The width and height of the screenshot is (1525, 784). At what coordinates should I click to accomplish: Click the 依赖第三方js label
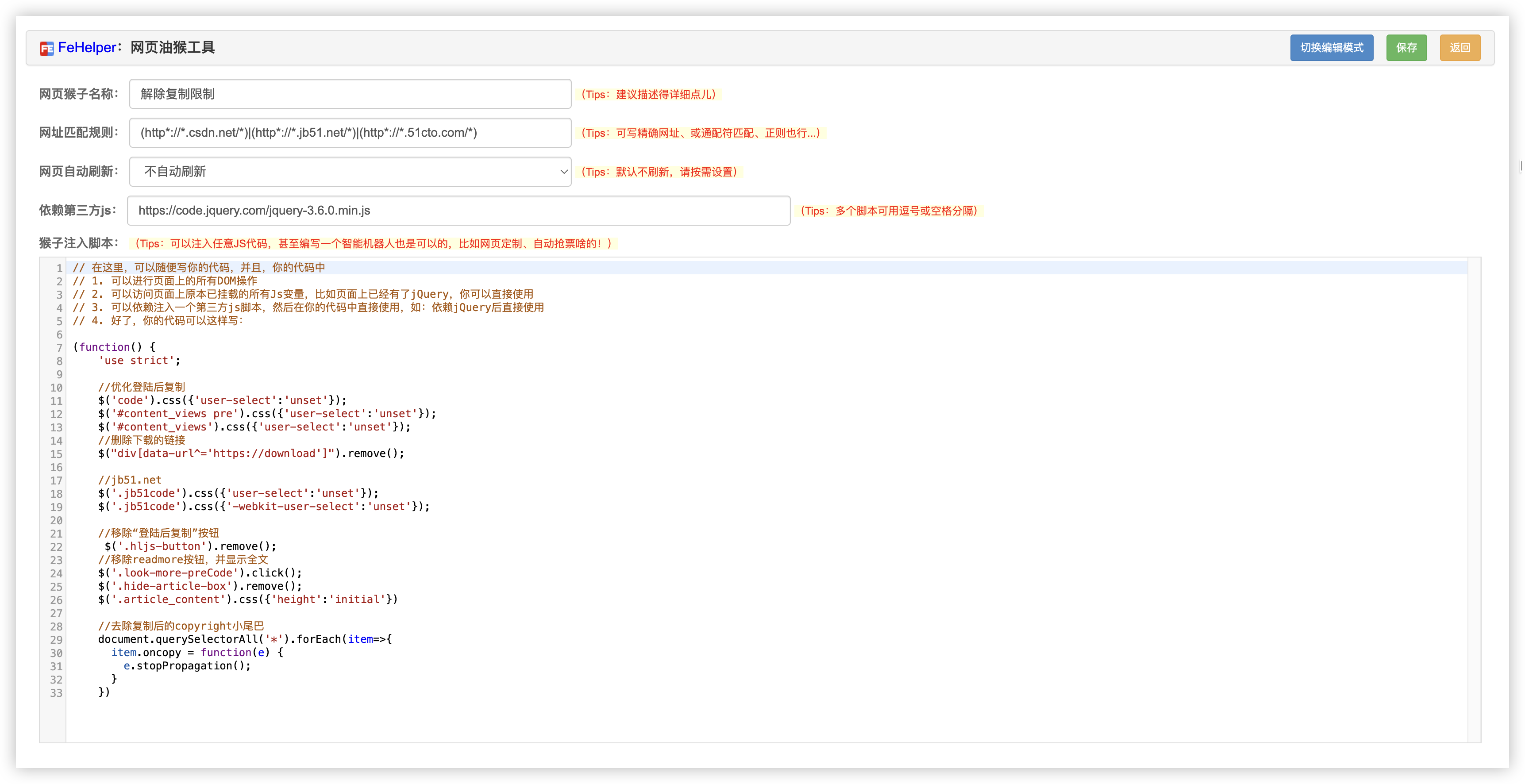point(77,211)
